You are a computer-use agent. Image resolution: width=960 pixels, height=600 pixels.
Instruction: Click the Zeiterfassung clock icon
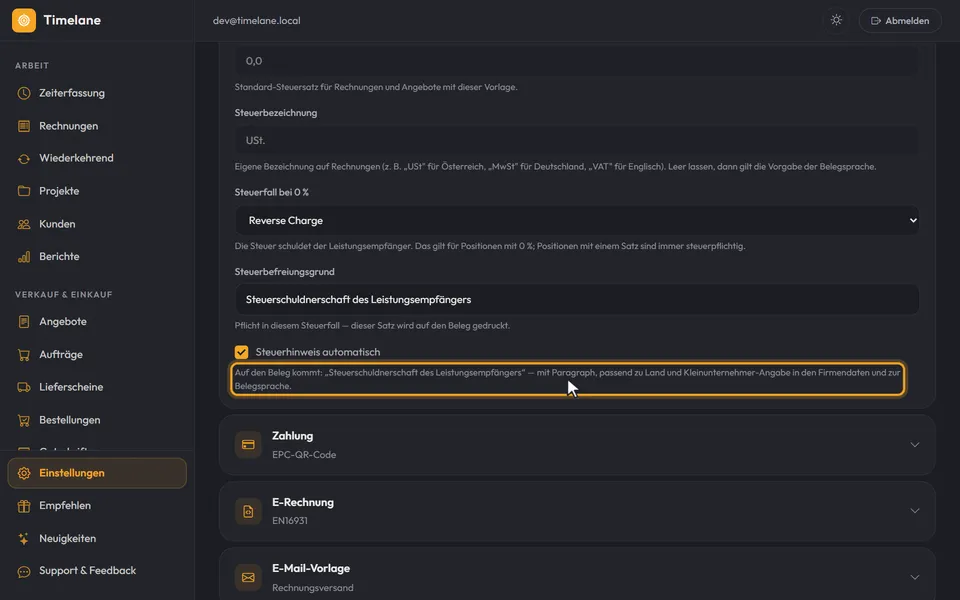[24, 93]
